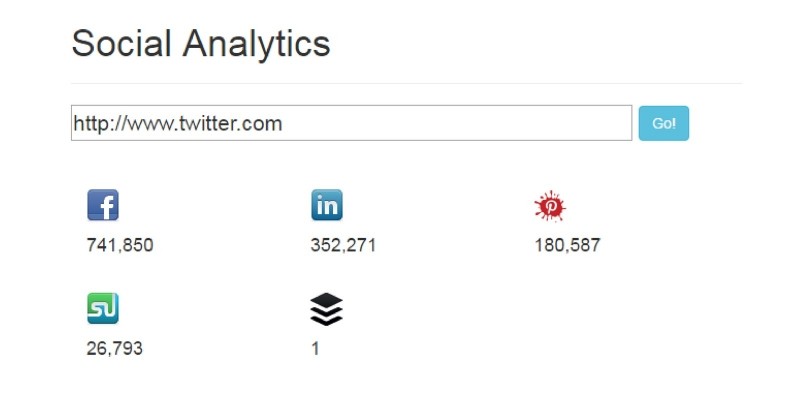Screen dimensions: 800x400
Task: Select the Pinterest count 180,587
Action: (567, 245)
